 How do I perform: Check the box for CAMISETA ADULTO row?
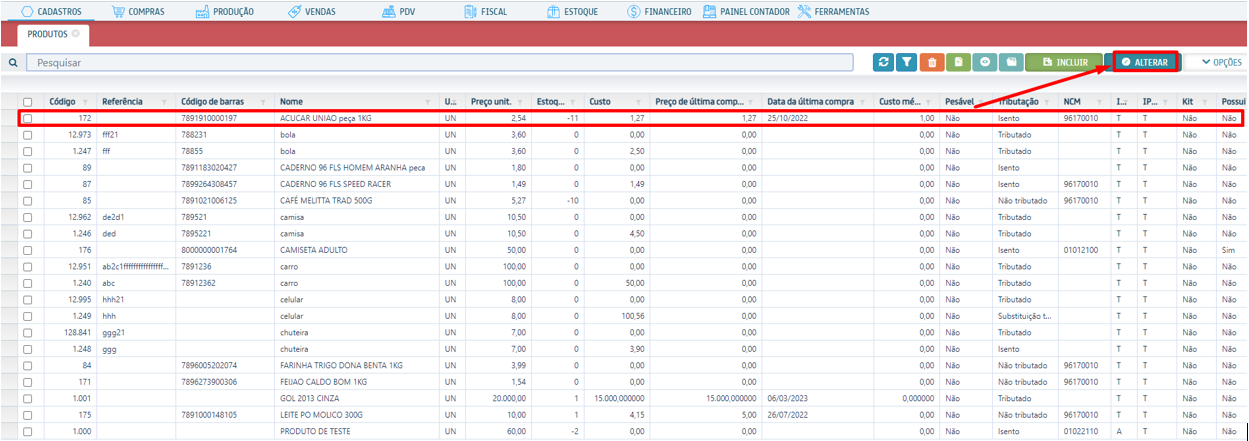coord(28,250)
